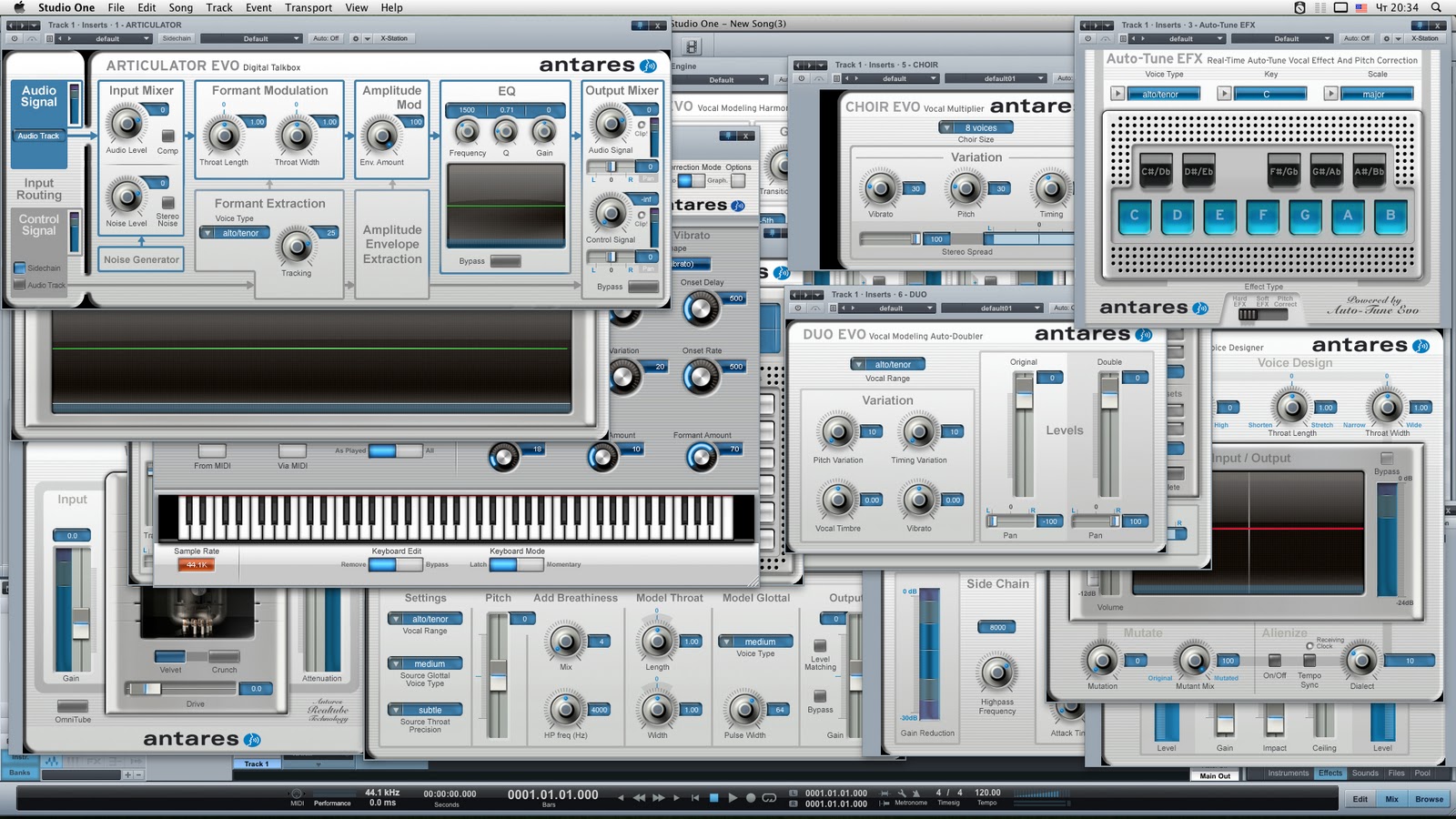Click Return to Zero in the transport
This screenshot has width=1456, height=819.
pyautogui.click(x=695, y=797)
